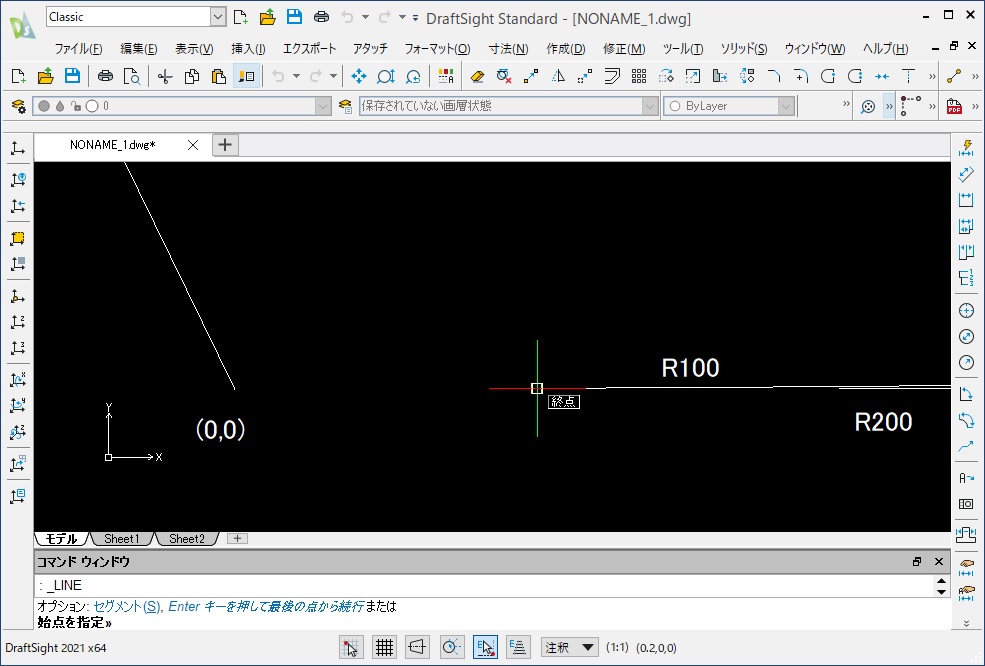Toggle Entity Snap (ESnap) in the status bar
The height and width of the screenshot is (666, 985).
pyautogui.click(x=485, y=647)
